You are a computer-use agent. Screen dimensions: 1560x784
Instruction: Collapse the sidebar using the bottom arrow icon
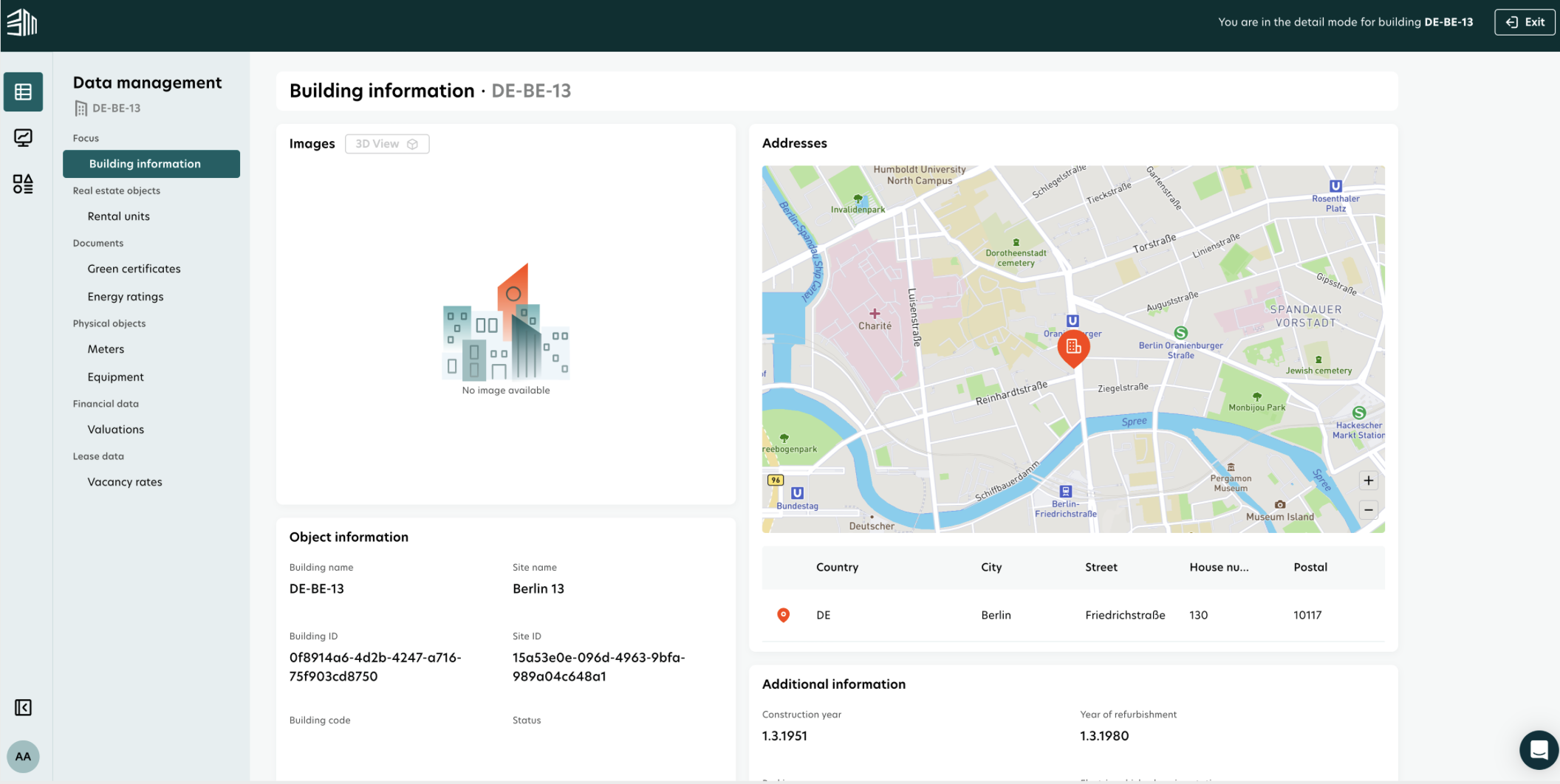click(x=23, y=707)
